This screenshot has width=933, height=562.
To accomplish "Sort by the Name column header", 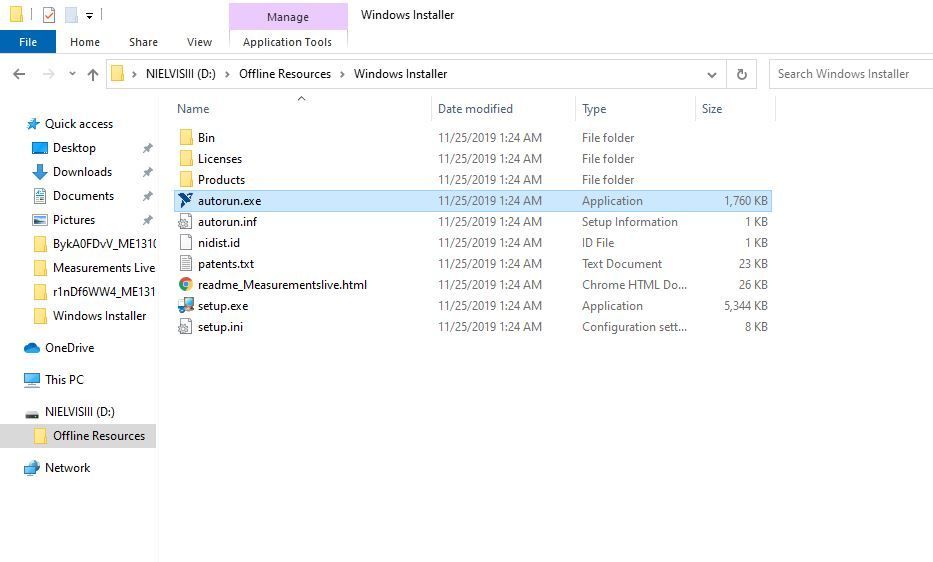I will [x=193, y=109].
